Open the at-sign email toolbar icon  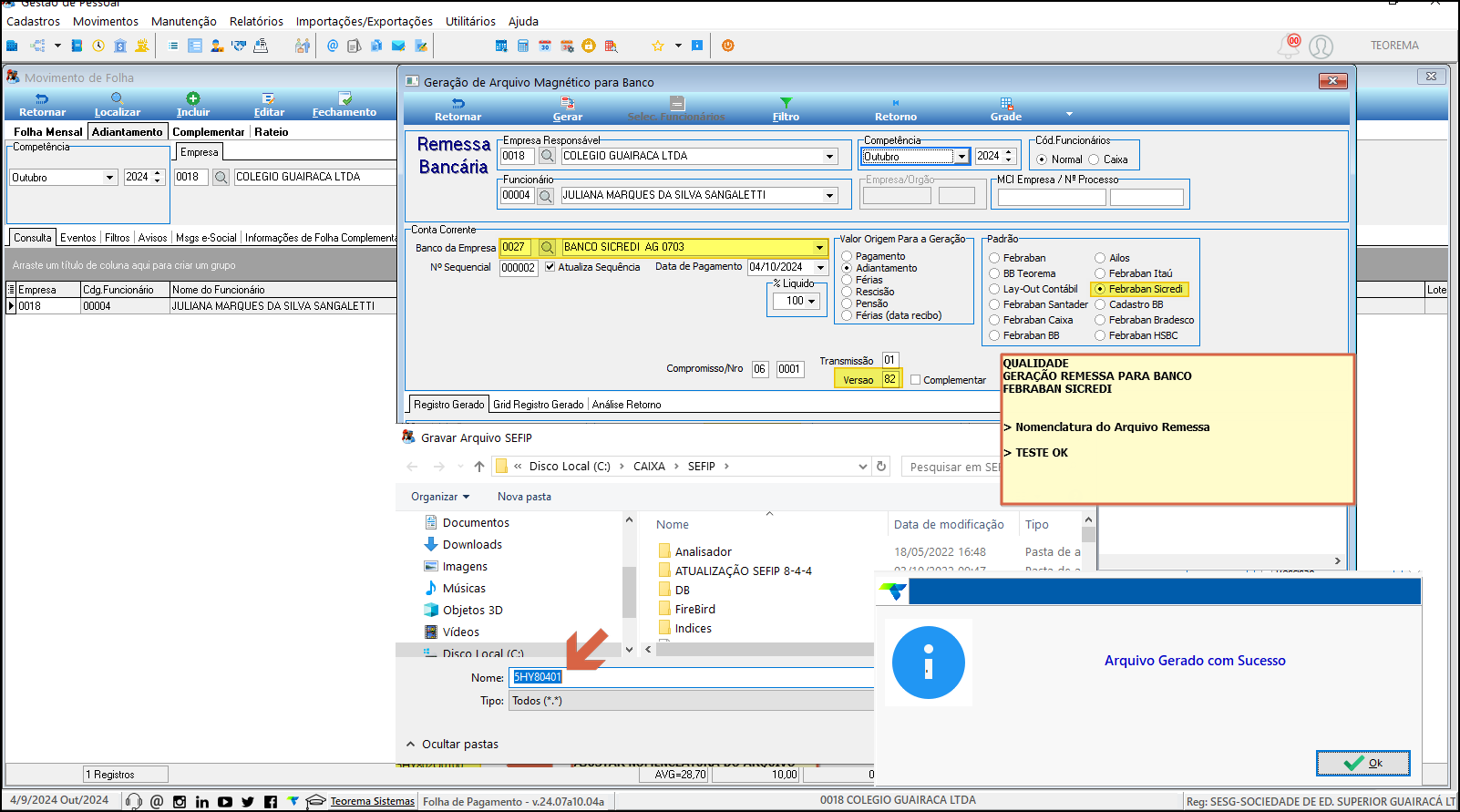pos(333,46)
